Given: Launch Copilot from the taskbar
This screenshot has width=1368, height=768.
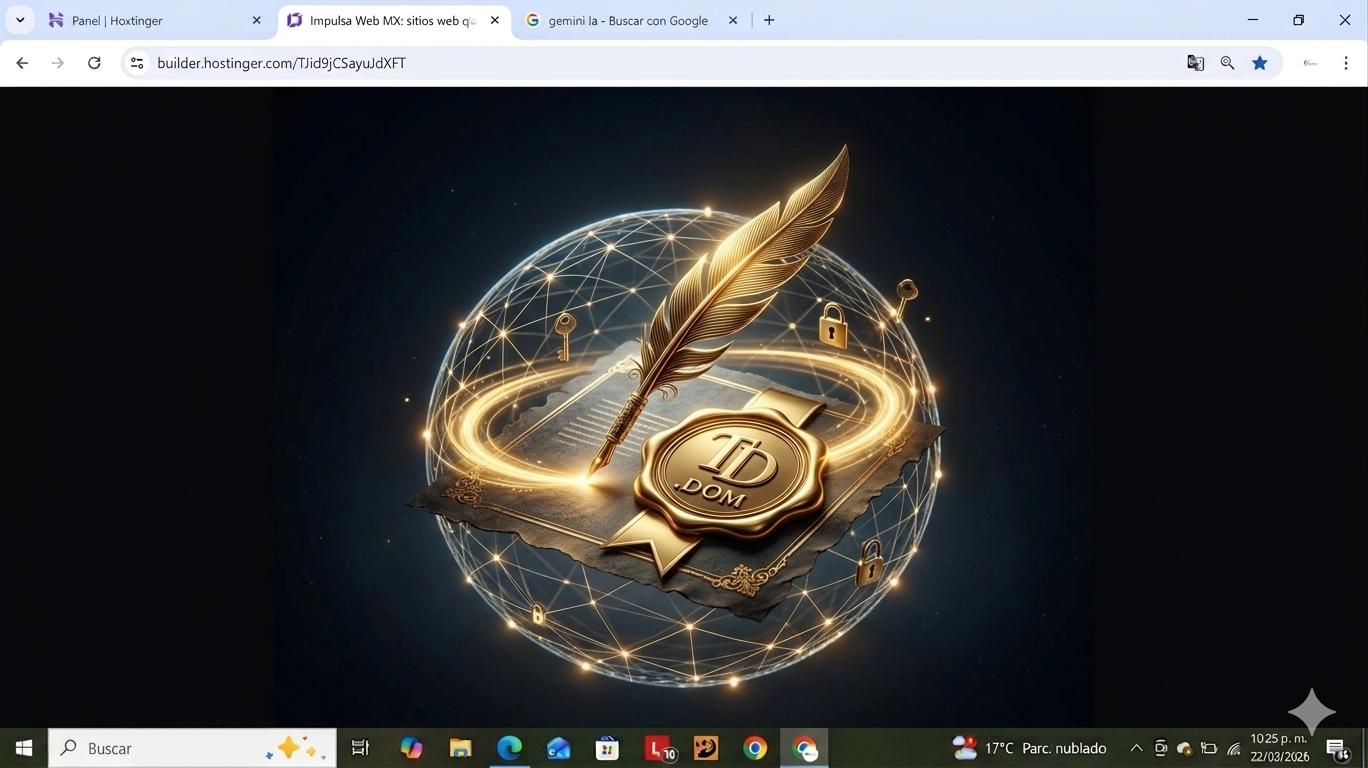Looking at the screenshot, I should (x=411, y=748).
